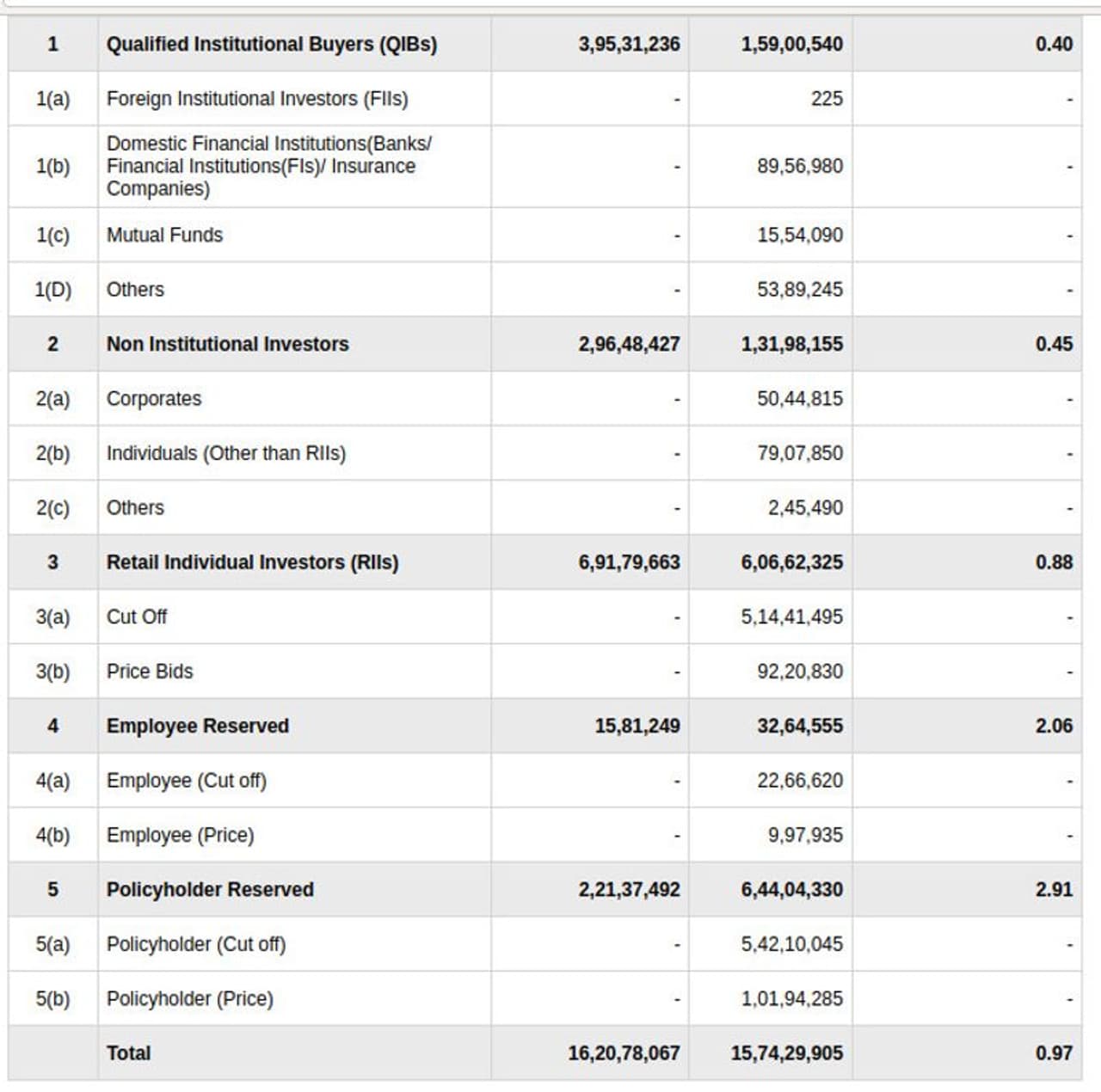This screenshot has width=1101, height=1092.
Task: Click the Total row label
Action: (x=128, y=1052)
